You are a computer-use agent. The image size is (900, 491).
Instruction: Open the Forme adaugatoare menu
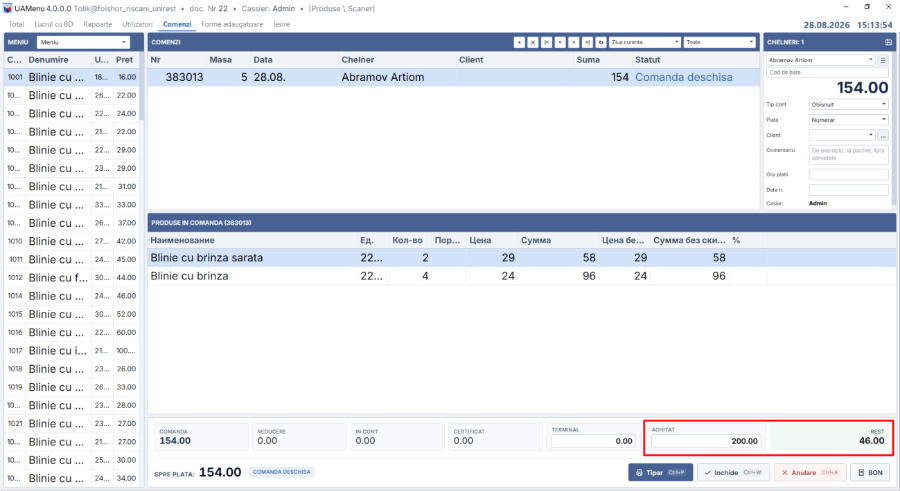point(232,24)
